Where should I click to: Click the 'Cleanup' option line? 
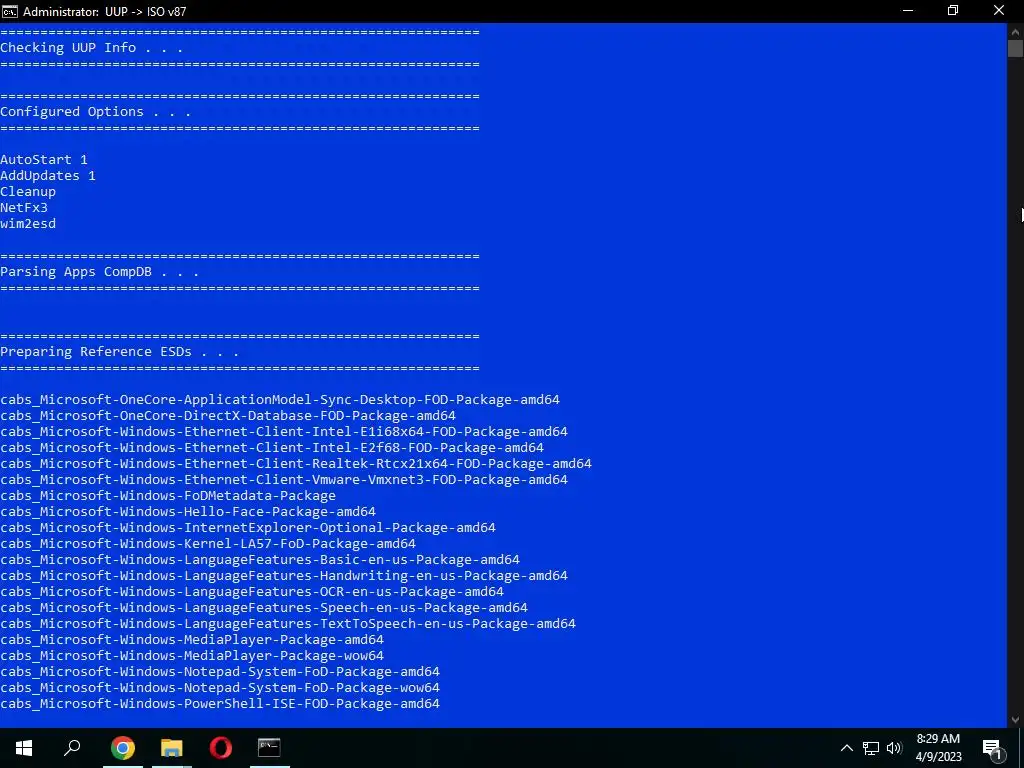(x=28, y=191)
